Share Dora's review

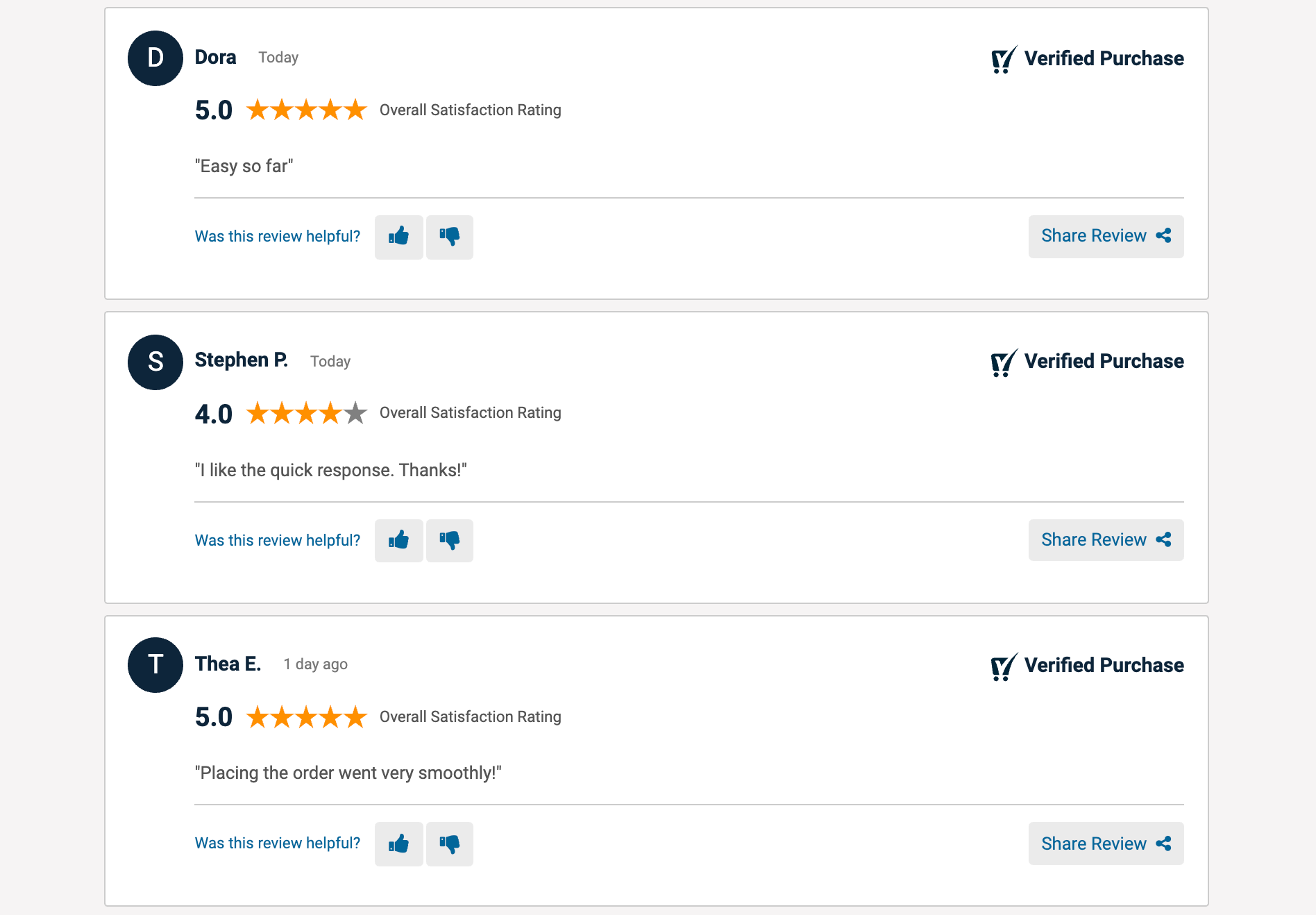[x=1106, y=236]
